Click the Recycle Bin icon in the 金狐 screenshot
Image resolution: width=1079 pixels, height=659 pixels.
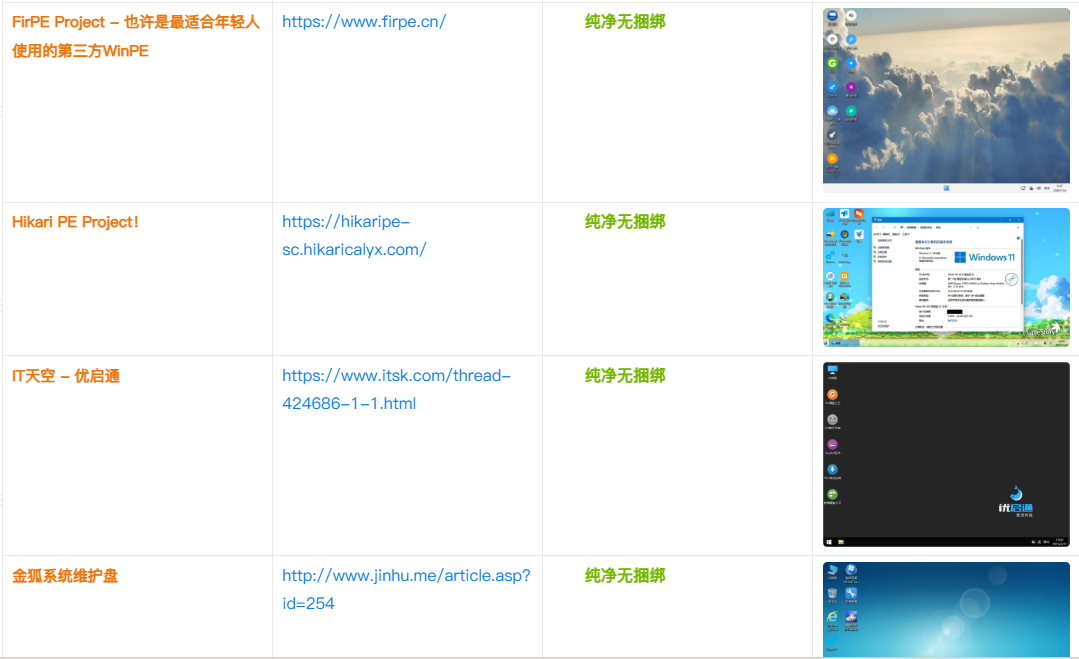(x=832, y=595)
